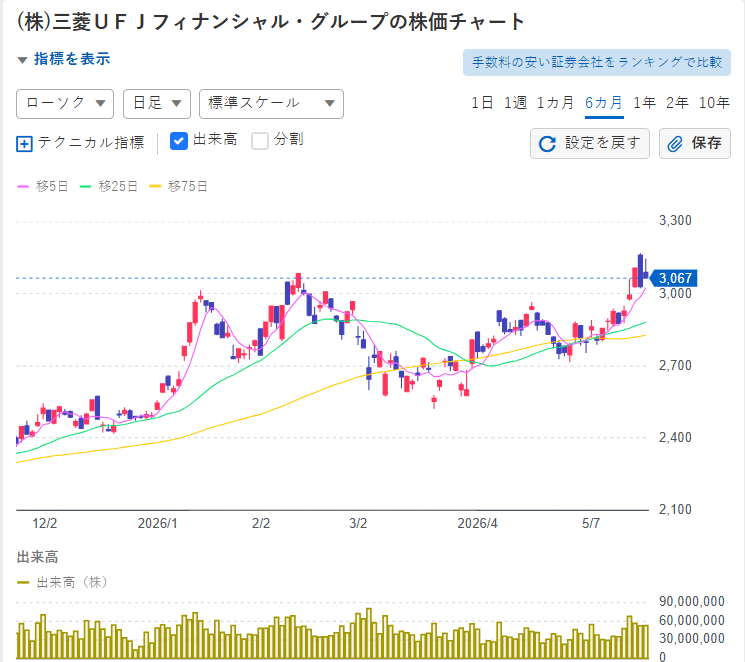This screenshot has width=745, height=662.
Task: Click the circular refresh icon in 設定を戻す
Action: [x=547, y=144]
